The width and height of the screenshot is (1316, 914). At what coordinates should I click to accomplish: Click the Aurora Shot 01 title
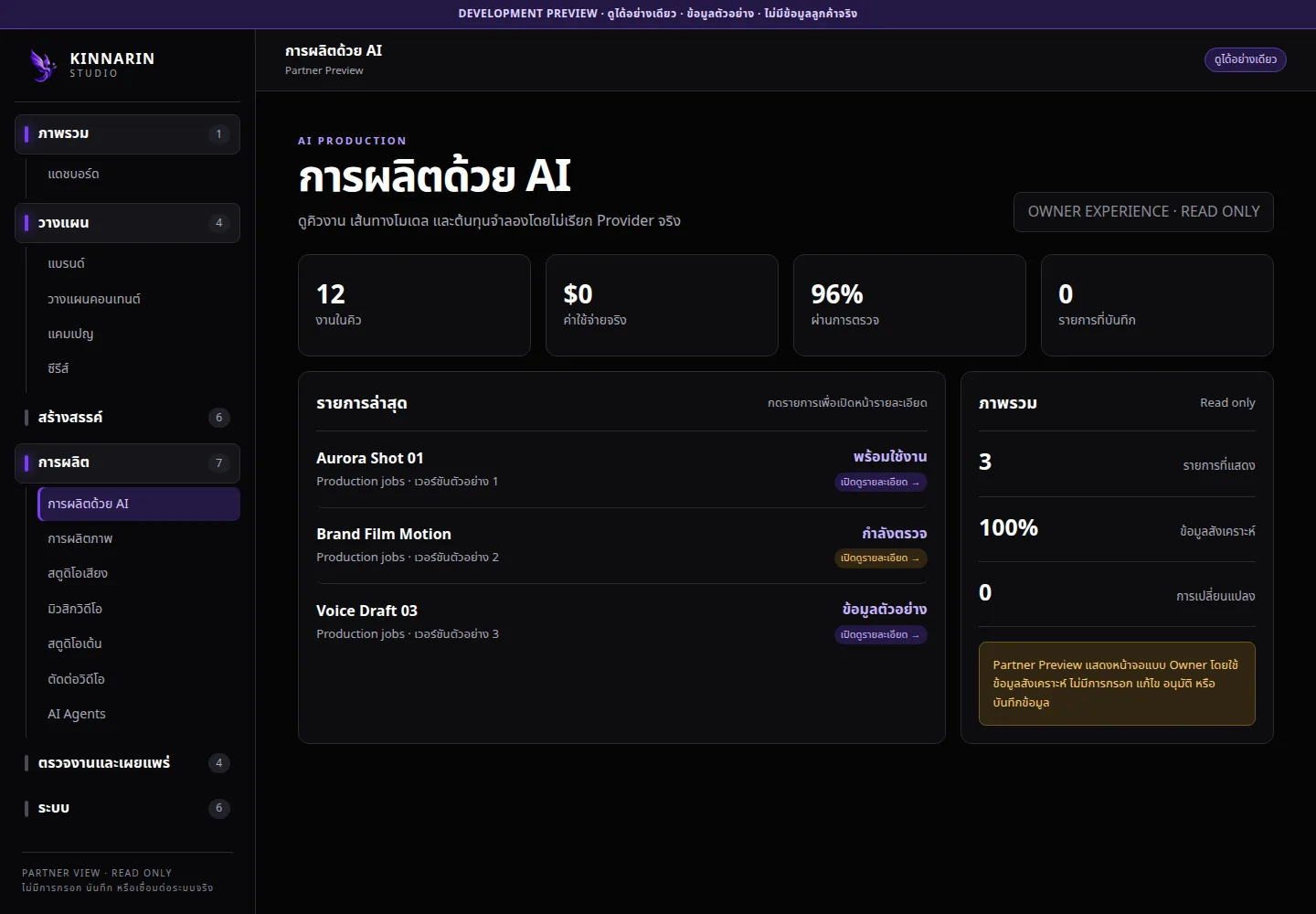pos(370,458)
